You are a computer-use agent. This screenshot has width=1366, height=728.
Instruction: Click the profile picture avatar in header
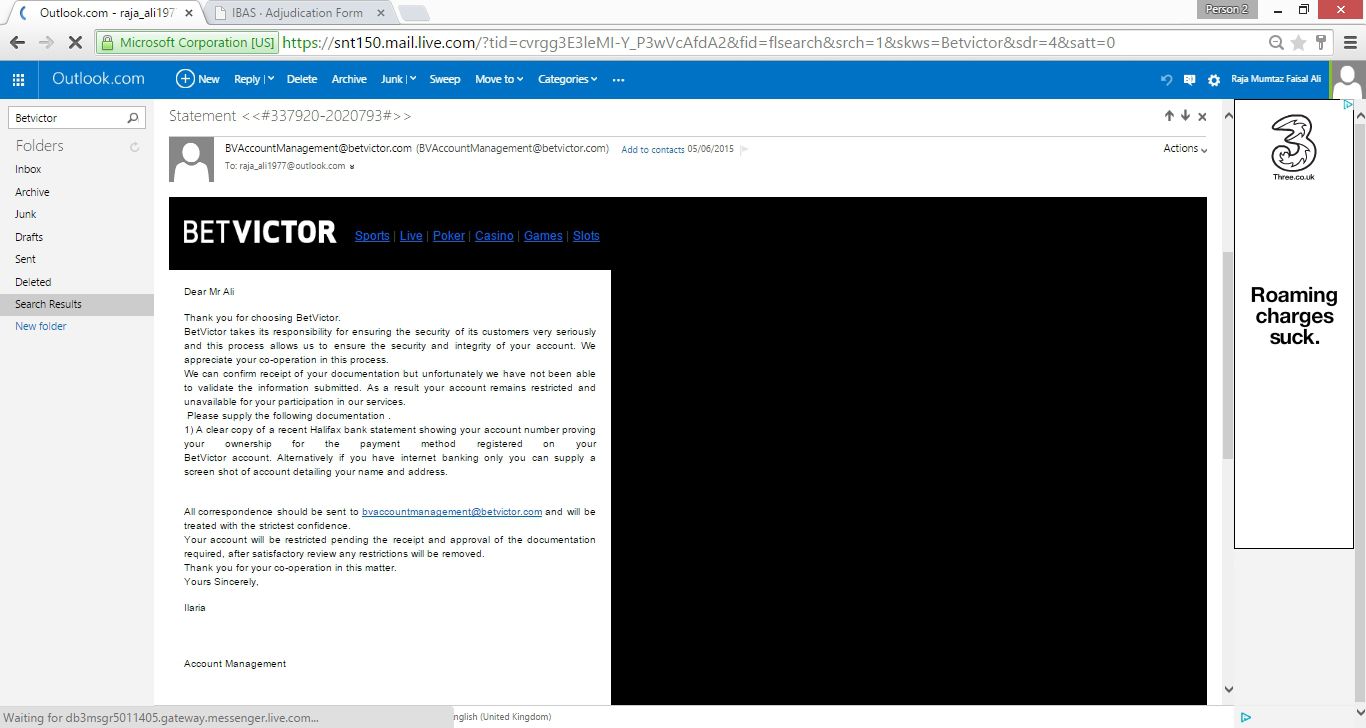pyautogui.click(x=1349, y=80)
